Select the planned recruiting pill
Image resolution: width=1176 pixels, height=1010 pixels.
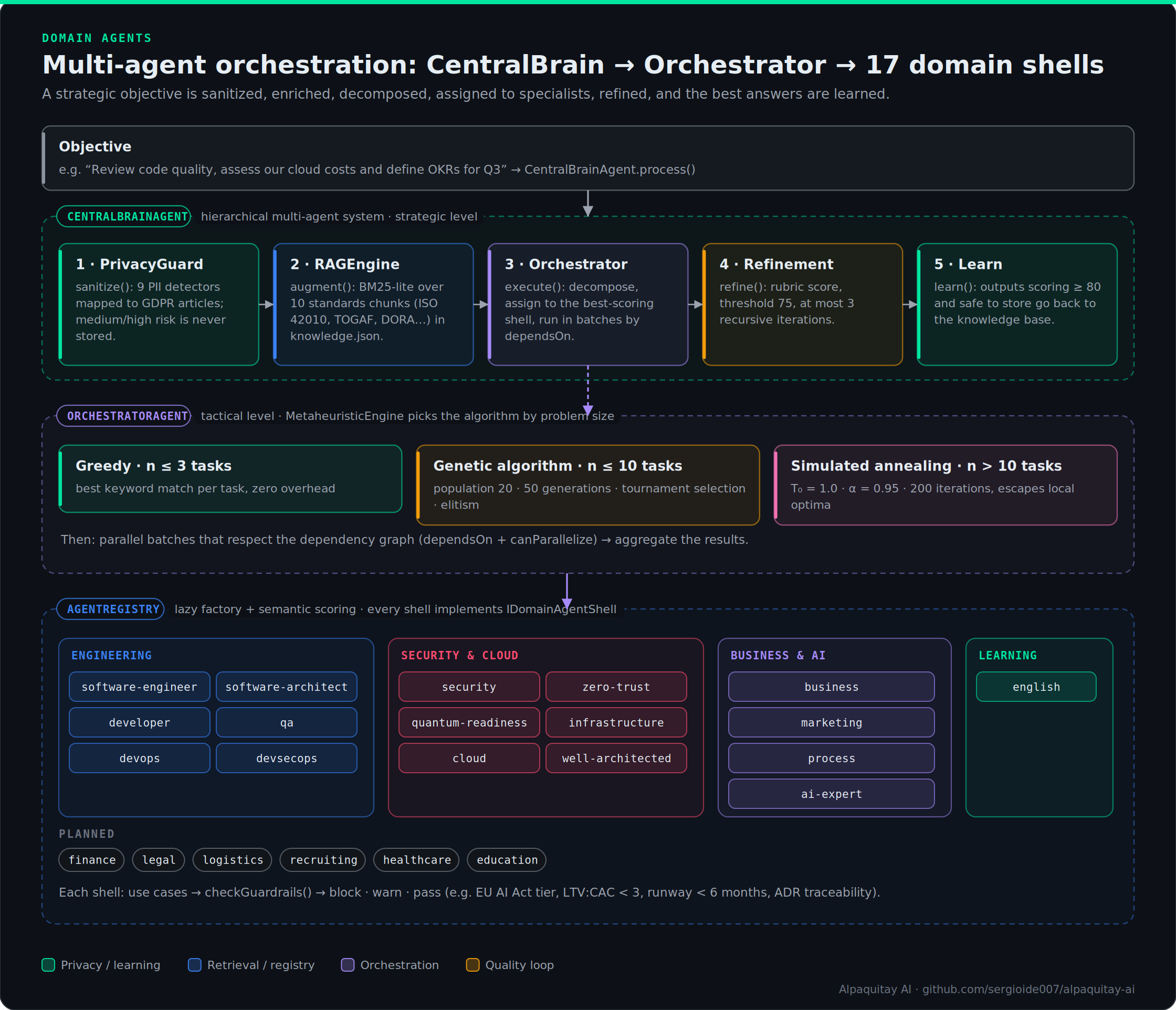click(323, 860)
